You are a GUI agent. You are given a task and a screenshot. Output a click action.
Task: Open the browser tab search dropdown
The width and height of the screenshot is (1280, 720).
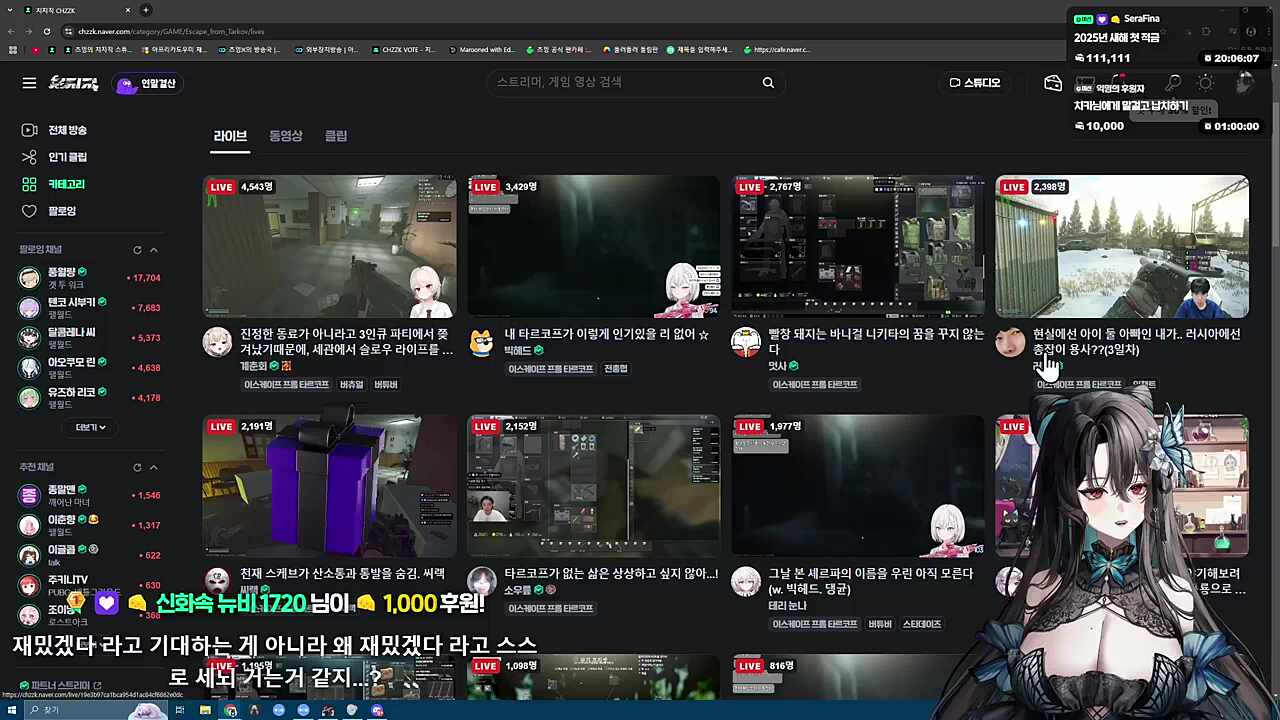pos(10,10)
